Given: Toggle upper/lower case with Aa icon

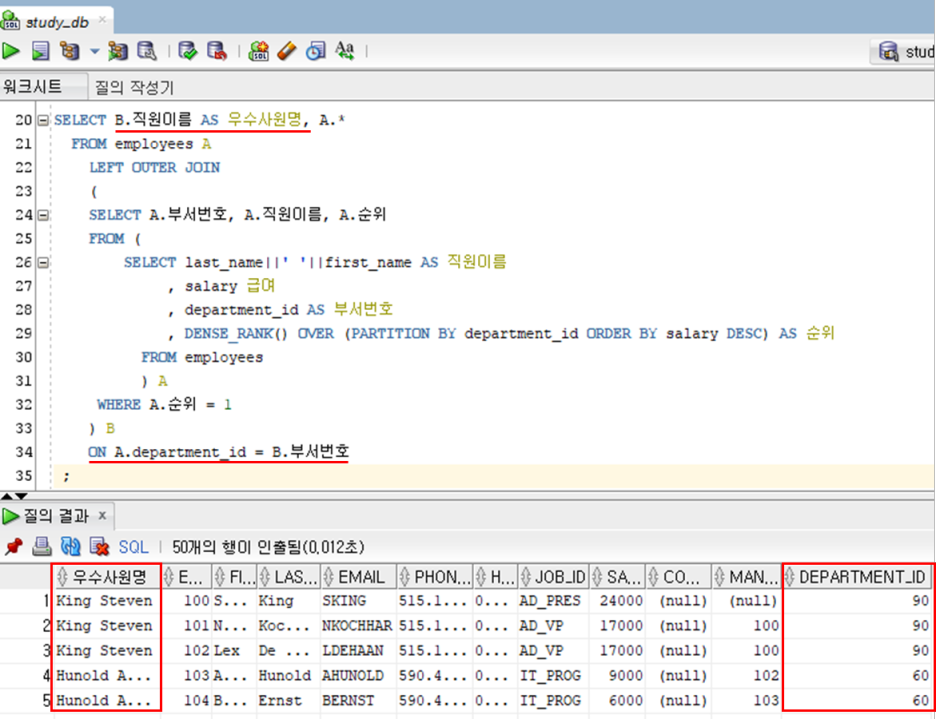Looking at the screenshot, I should pos(344,50).
